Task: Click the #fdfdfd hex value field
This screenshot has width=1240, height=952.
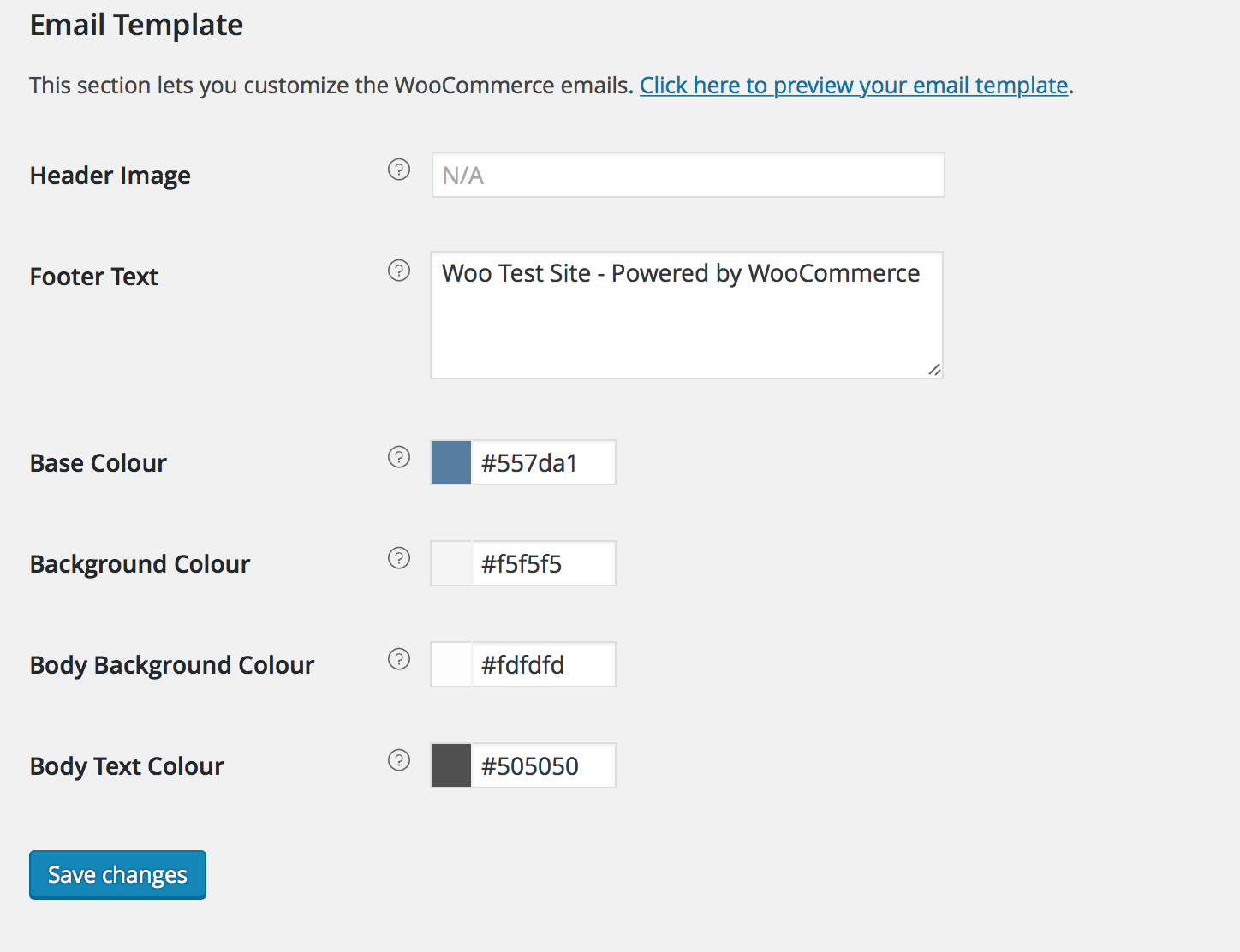Action: coord(544,664)
